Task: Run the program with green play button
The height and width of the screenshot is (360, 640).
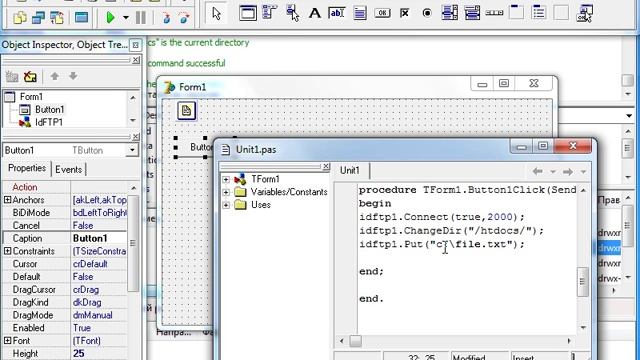Action: click(110, 18)
